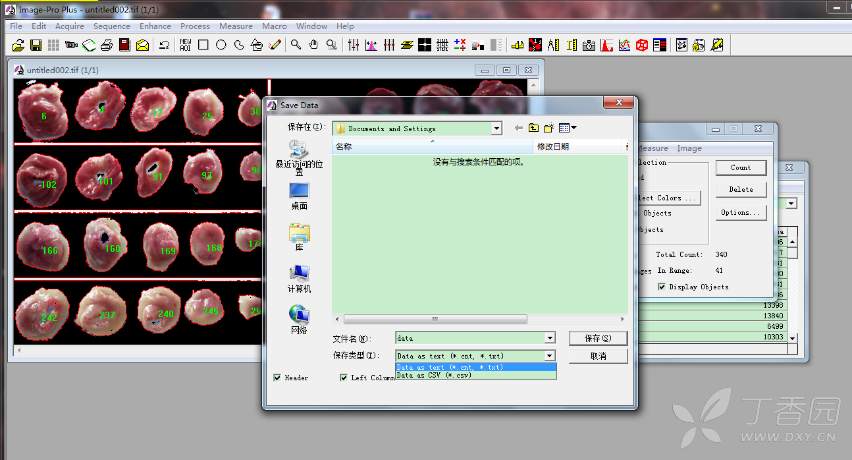
Task: Select the pan hand tool
Action: [314, 45]
